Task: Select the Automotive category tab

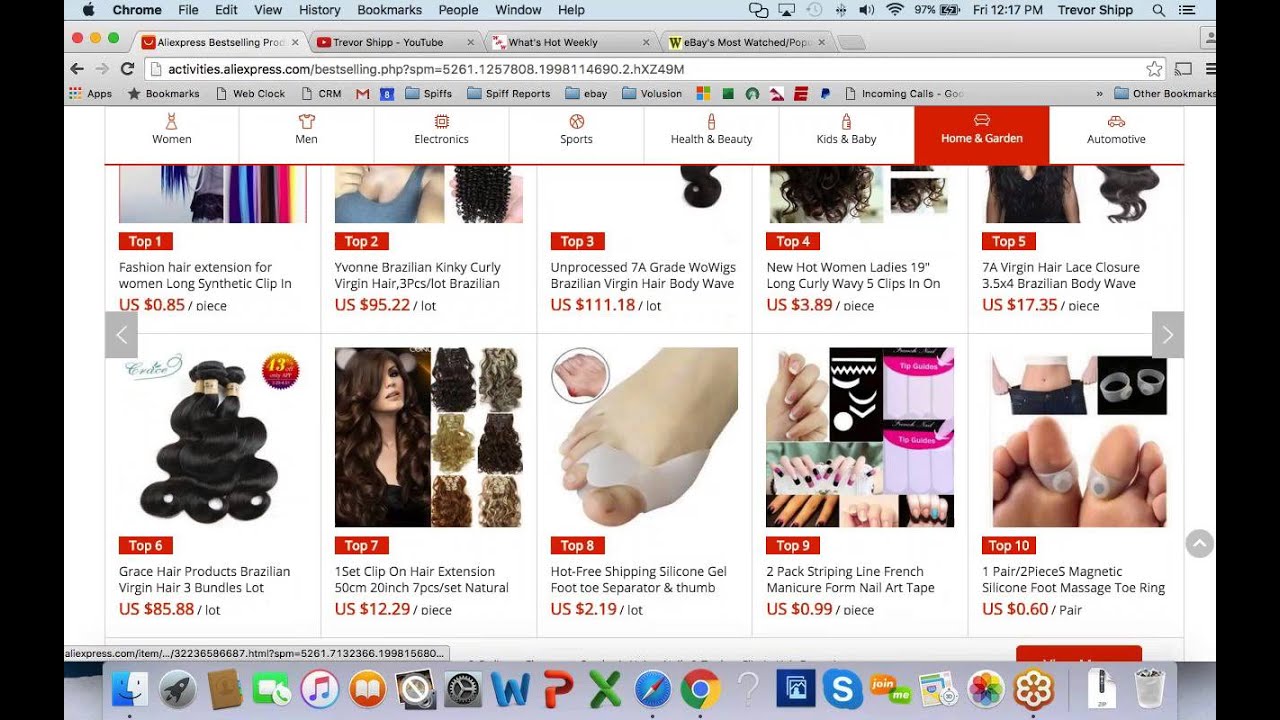Action: 1117,134
